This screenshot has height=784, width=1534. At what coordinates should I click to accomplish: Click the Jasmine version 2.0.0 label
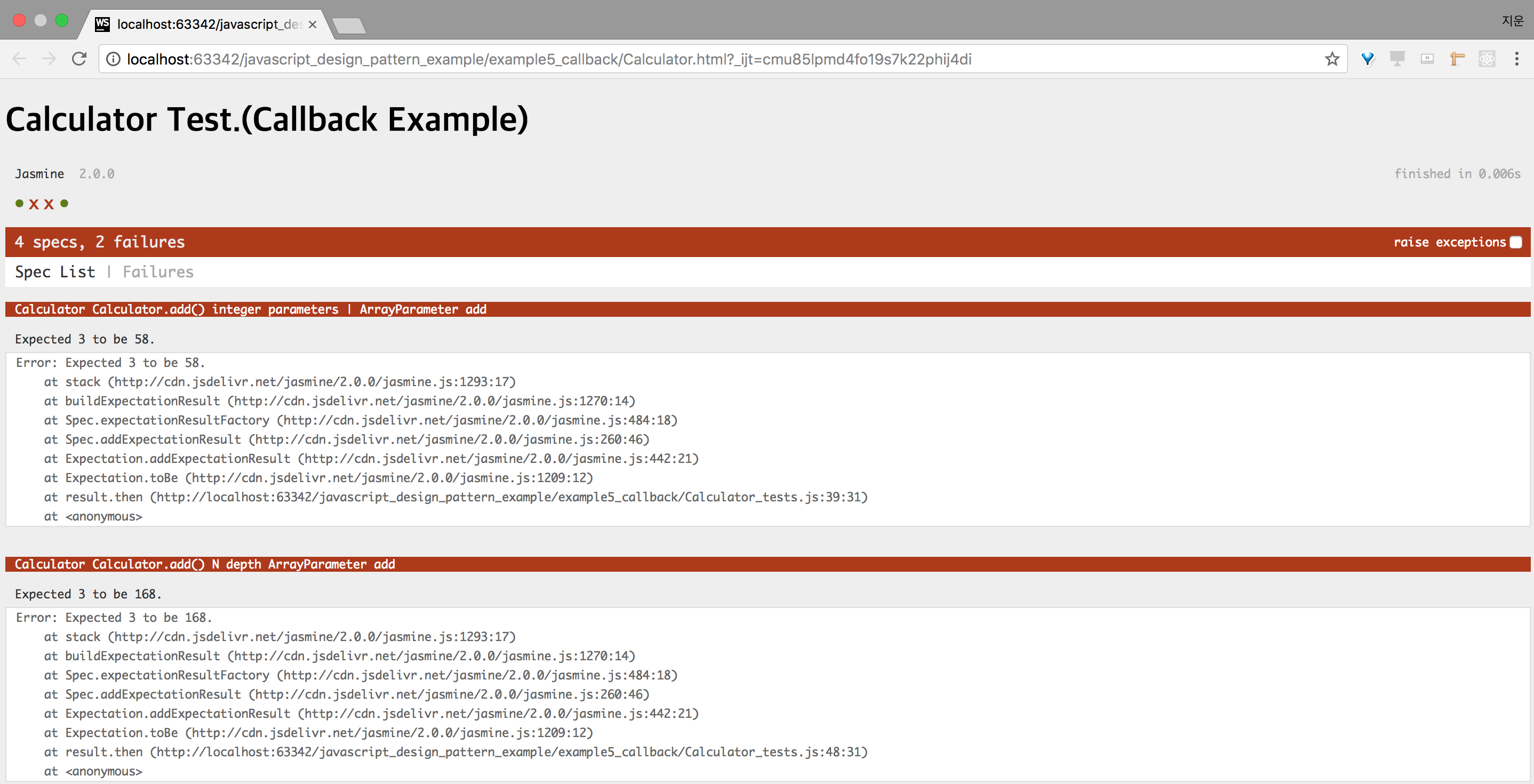pos(97,174)
